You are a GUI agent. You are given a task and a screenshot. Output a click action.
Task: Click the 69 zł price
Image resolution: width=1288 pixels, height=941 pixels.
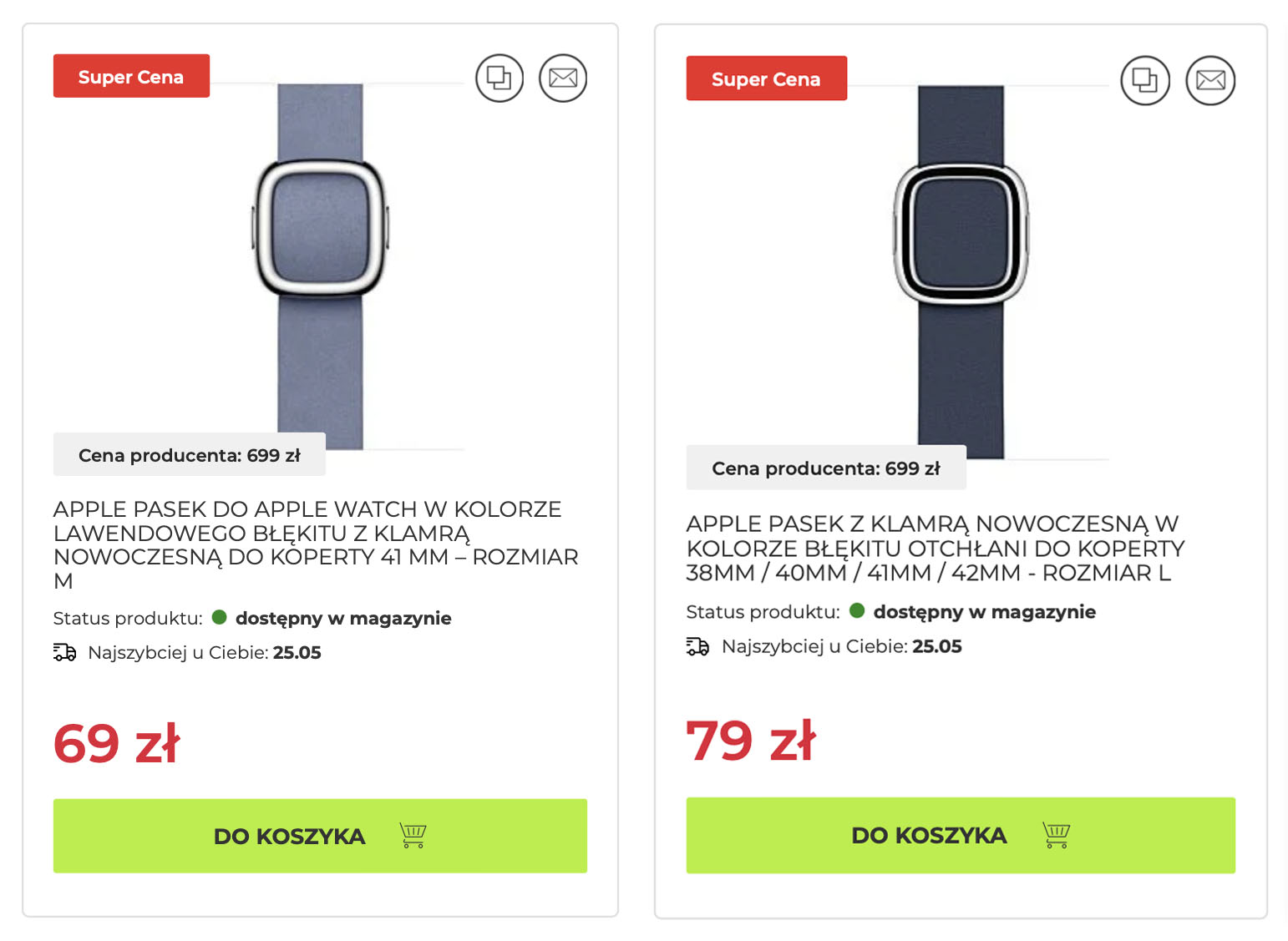(x=117, y=743)
